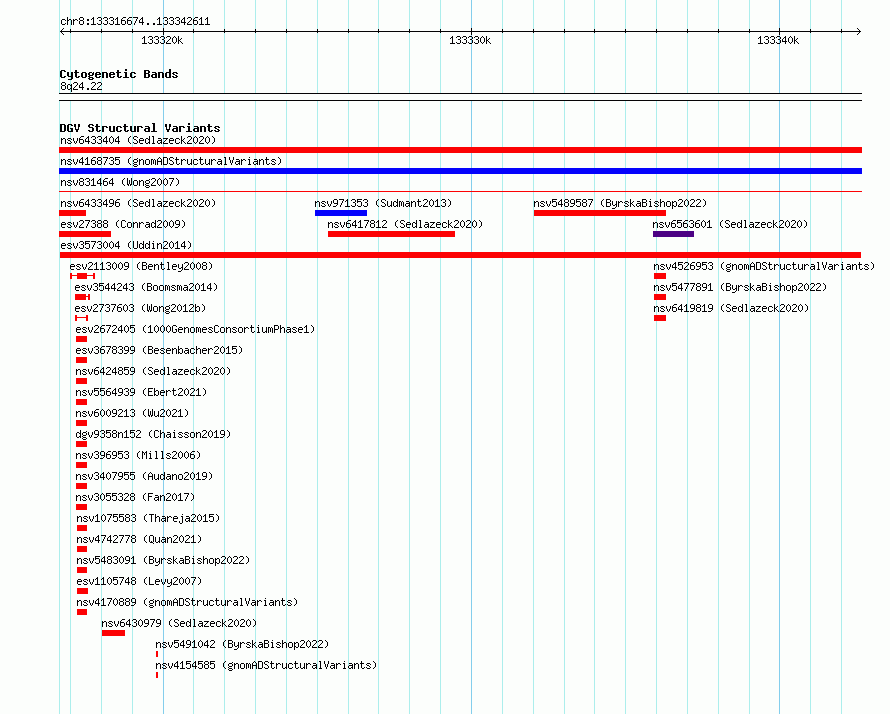Click the 133320k ruler label
This screenshot has height=714, width=890.
(162, 40)
